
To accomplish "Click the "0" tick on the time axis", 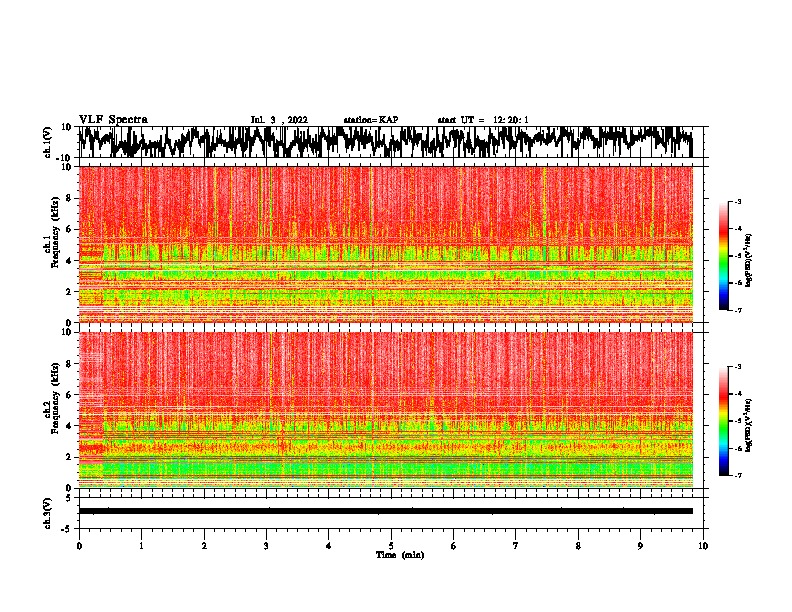I will click(x=79, y=546).
